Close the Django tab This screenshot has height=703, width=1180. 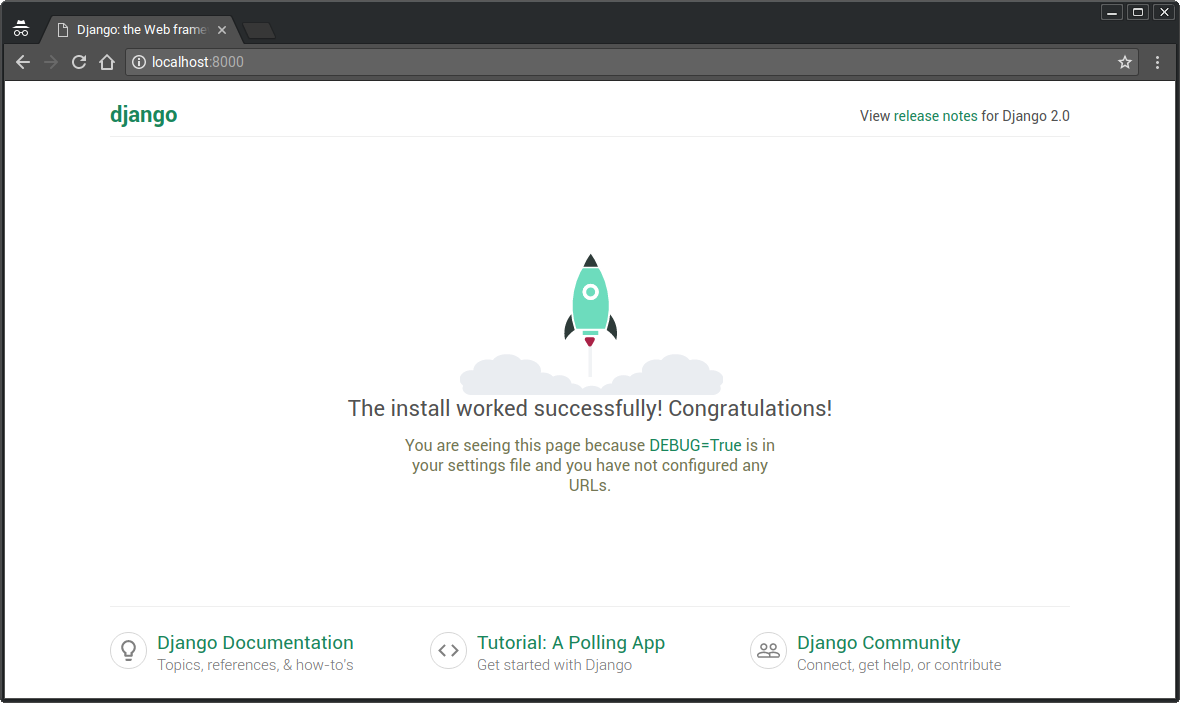pos(221,29)
